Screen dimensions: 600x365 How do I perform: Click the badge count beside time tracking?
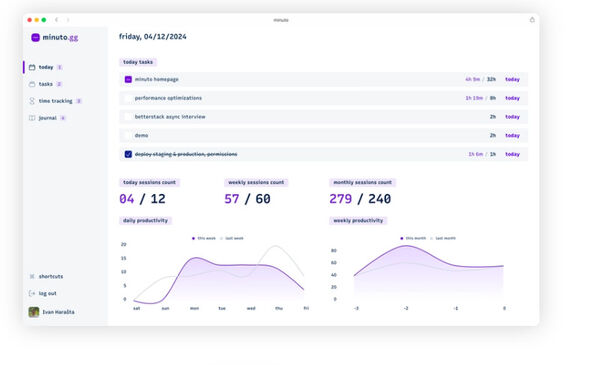click(79, 101)
